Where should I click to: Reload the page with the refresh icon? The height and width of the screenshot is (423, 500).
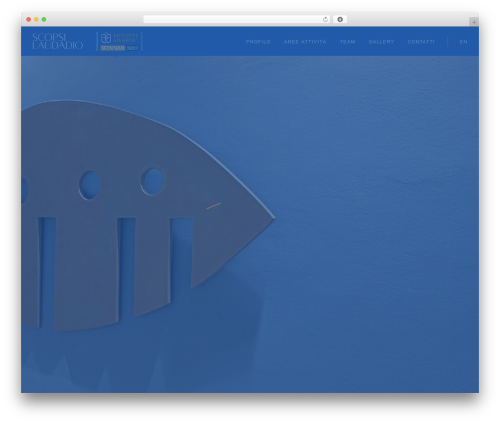tap(325, 19)
